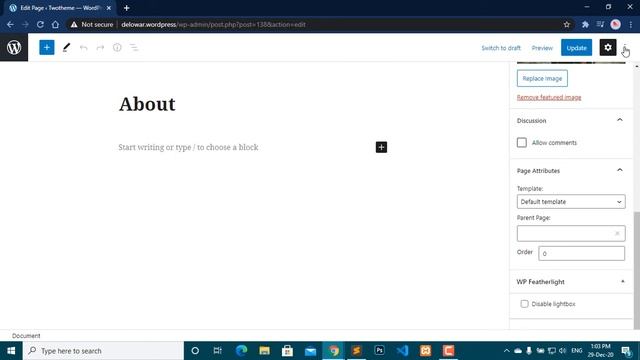
Task: Open Windows notification center icon
Action: point(626,351)
